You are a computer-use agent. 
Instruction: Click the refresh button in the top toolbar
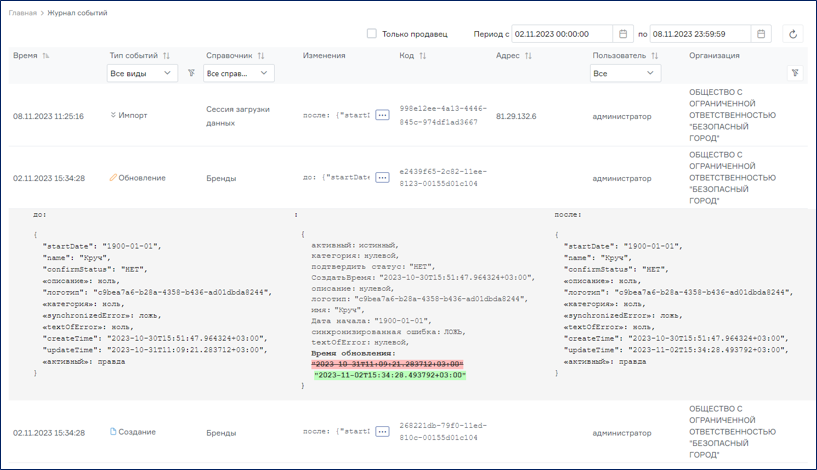point(793,34)
